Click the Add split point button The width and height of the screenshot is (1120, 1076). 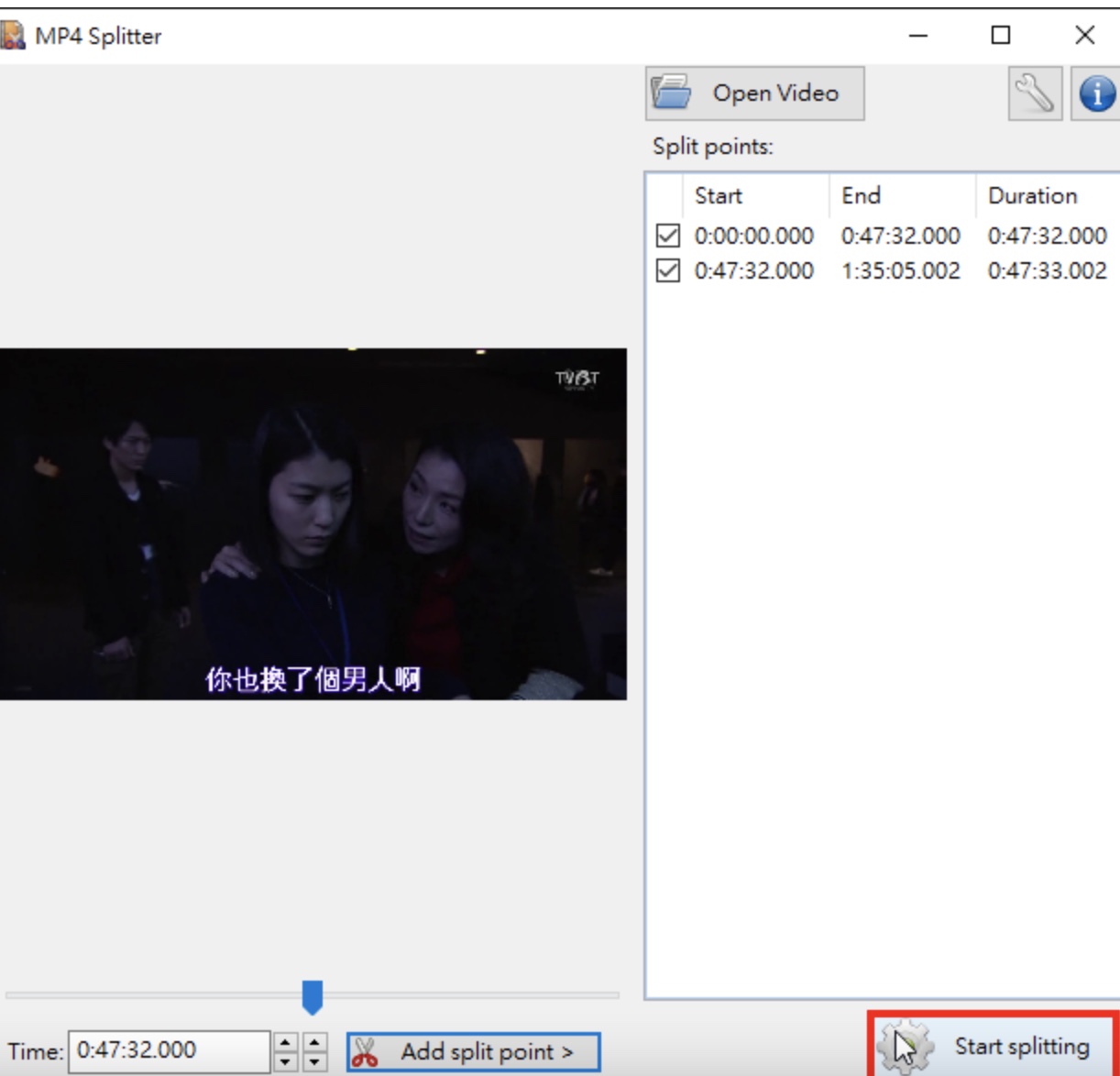pyautogui.click(x=473, y=1051)
